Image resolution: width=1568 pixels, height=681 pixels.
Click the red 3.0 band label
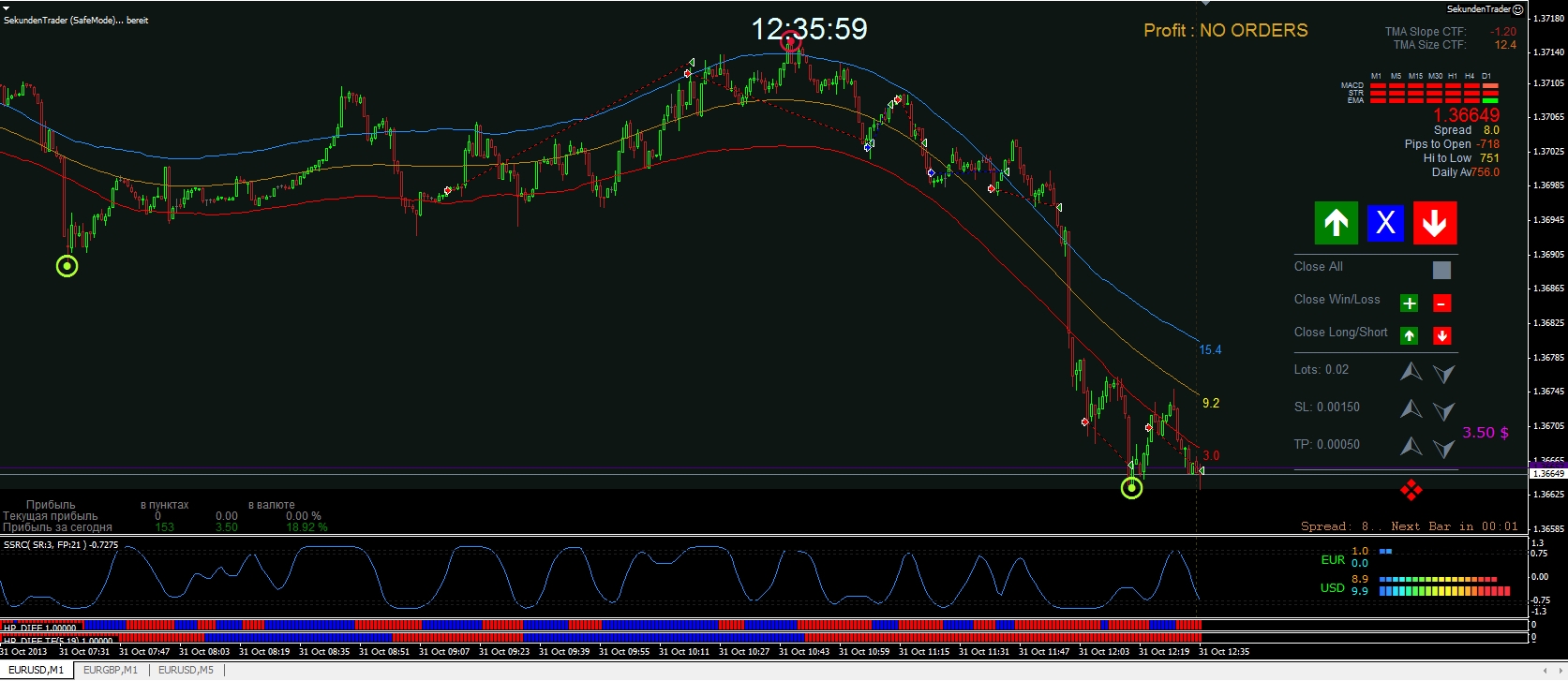pos(1211,456)
